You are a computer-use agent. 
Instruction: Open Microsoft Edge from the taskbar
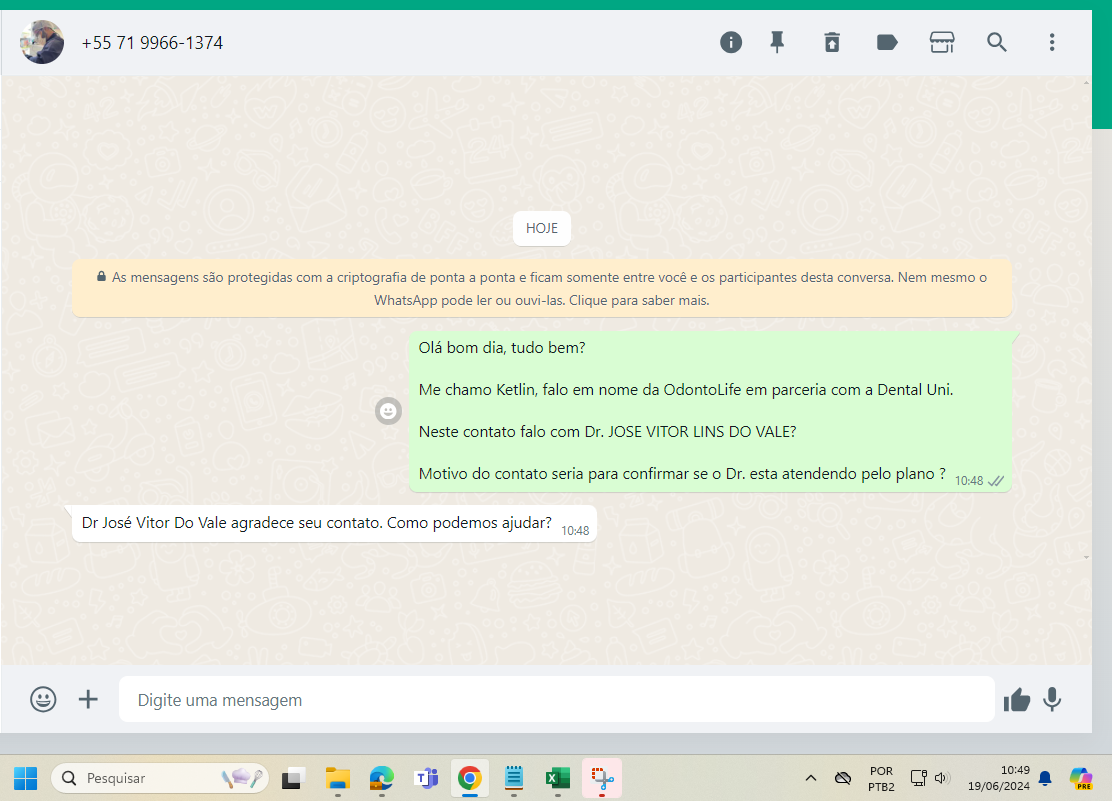point(382,778)
